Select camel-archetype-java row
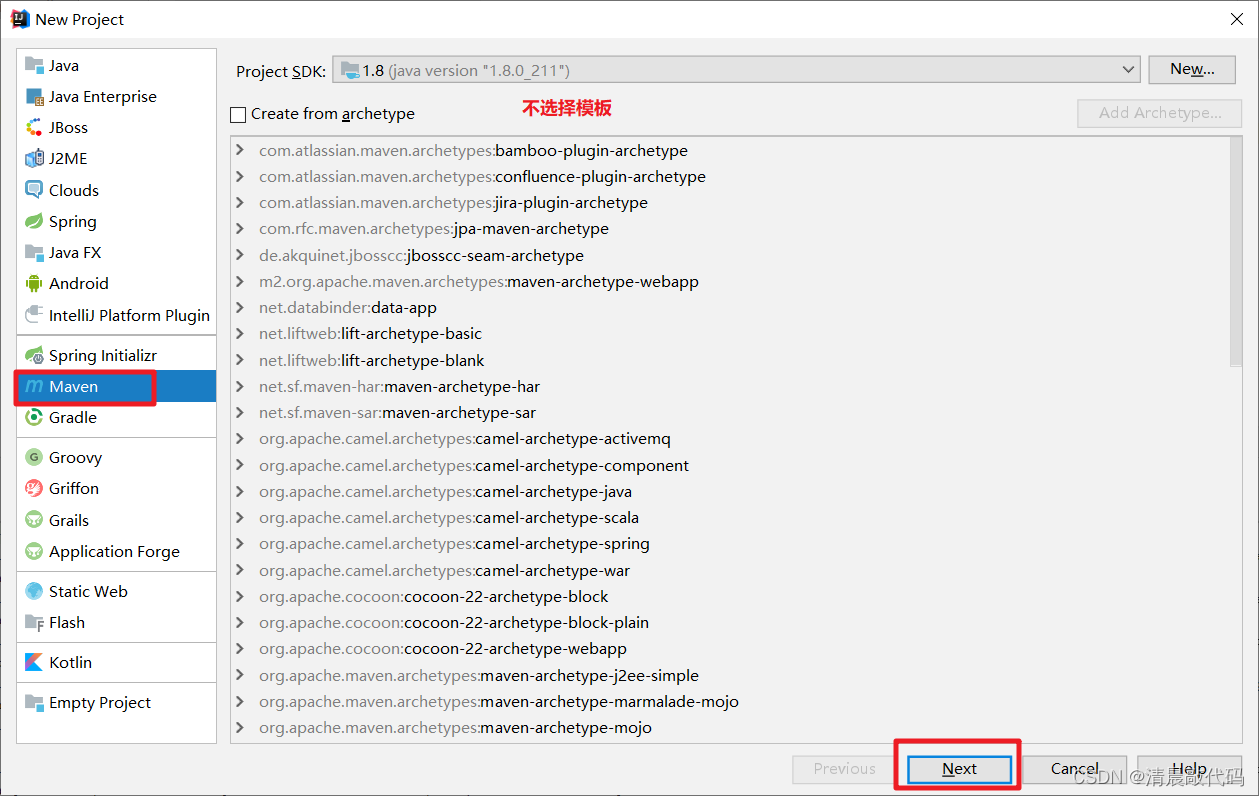The height and width of the screenshot is (796, 1259). coord(729,492)
